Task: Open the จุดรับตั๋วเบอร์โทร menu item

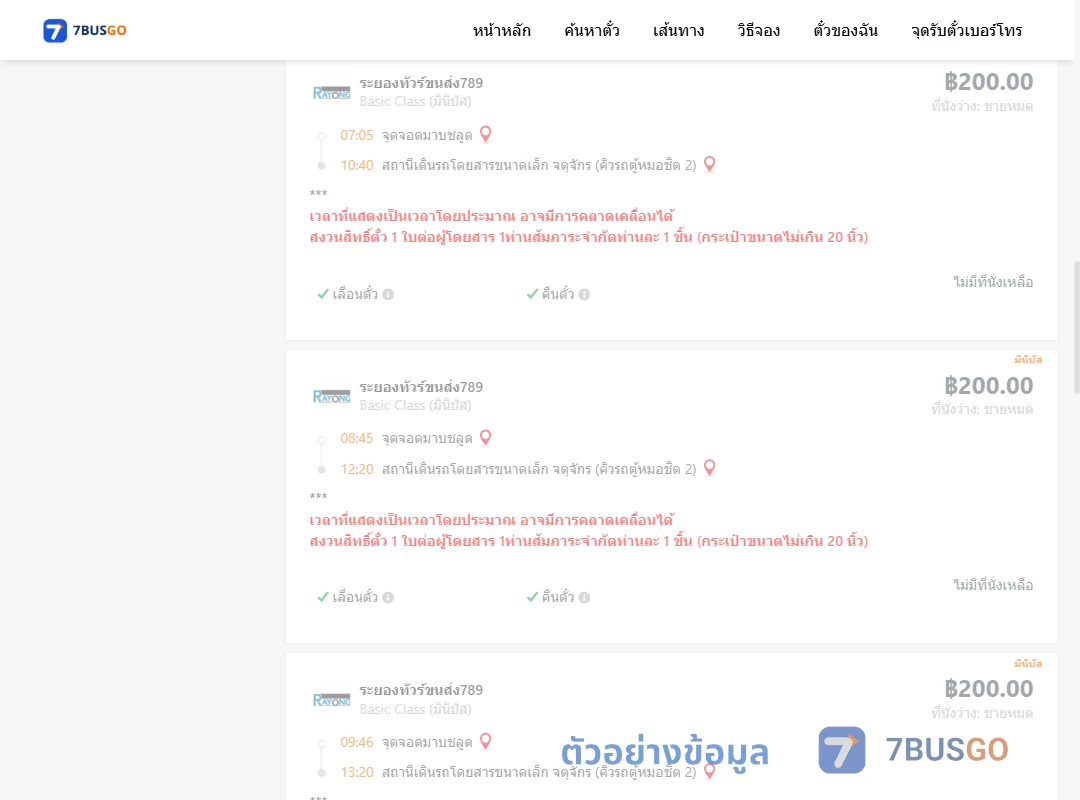Action: click(966, 30)
